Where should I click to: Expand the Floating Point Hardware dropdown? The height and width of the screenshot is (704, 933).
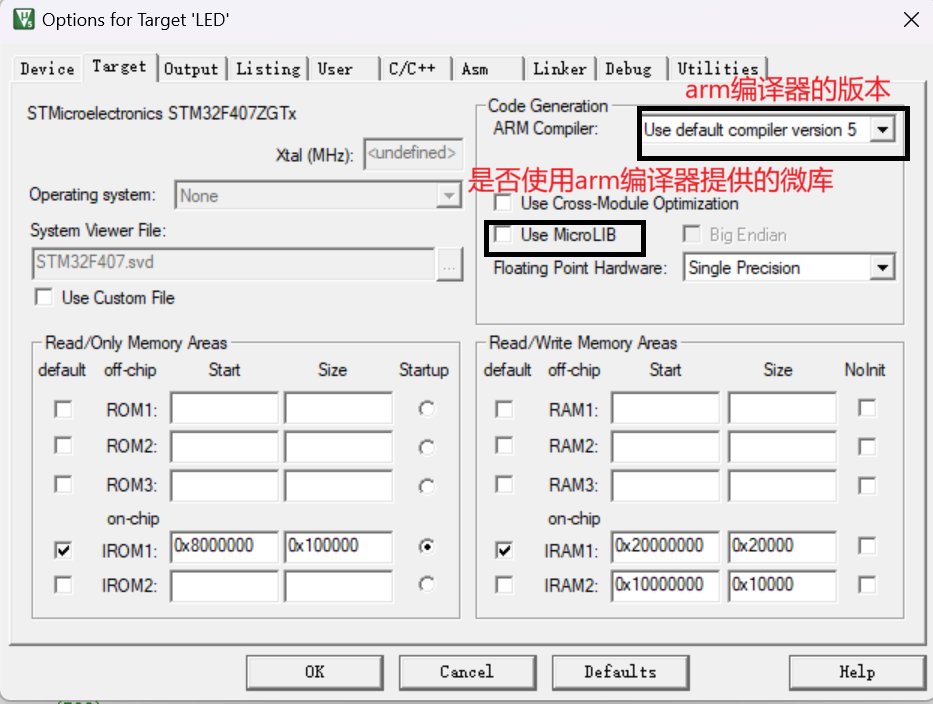tap(881, 268)
